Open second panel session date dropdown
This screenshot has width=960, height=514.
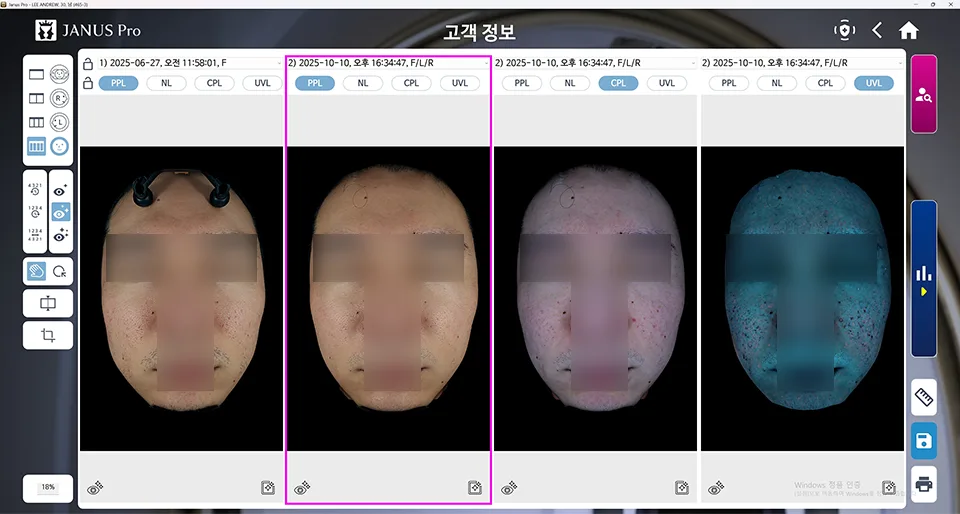[x=388, y=63]
